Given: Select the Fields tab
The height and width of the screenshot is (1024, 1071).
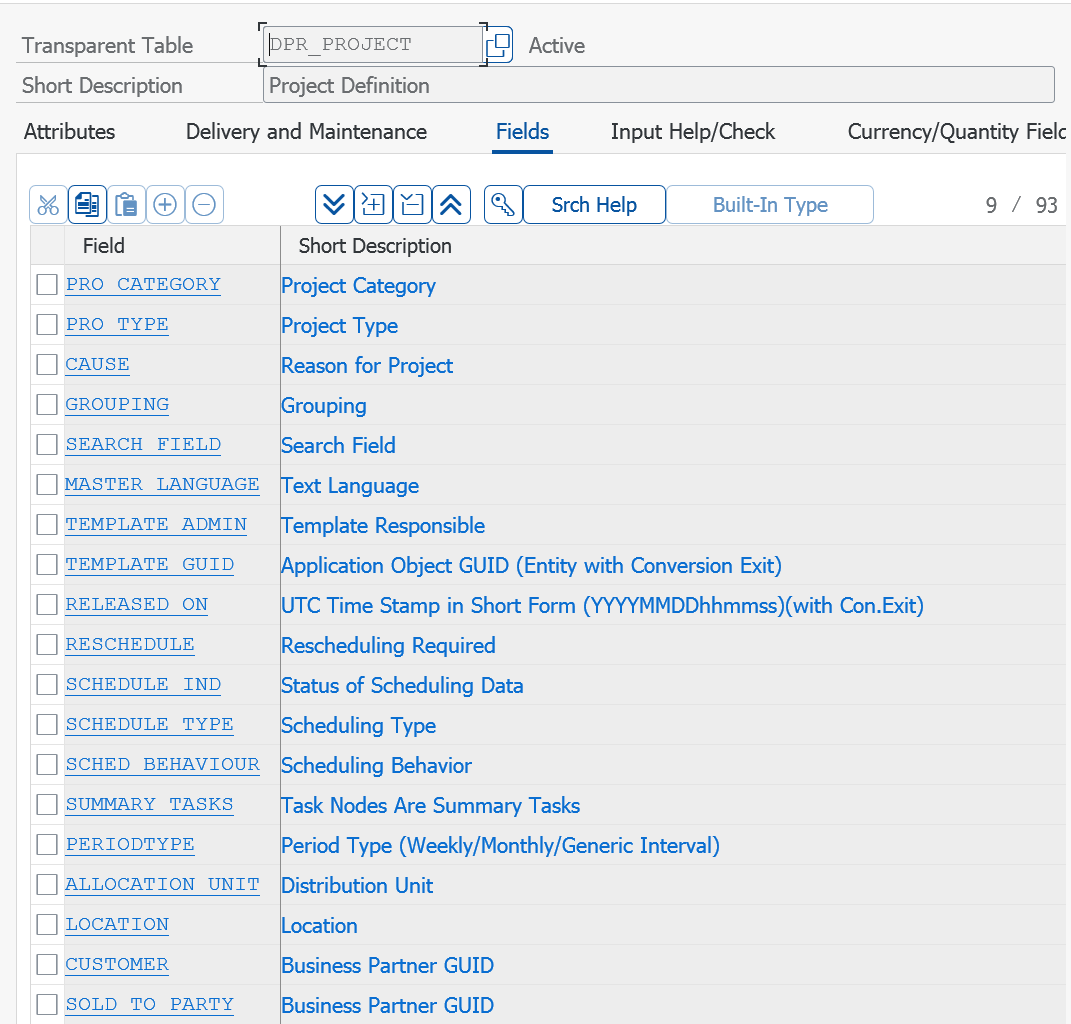Looking at the screenshot, I should click(x=523, y=131).
